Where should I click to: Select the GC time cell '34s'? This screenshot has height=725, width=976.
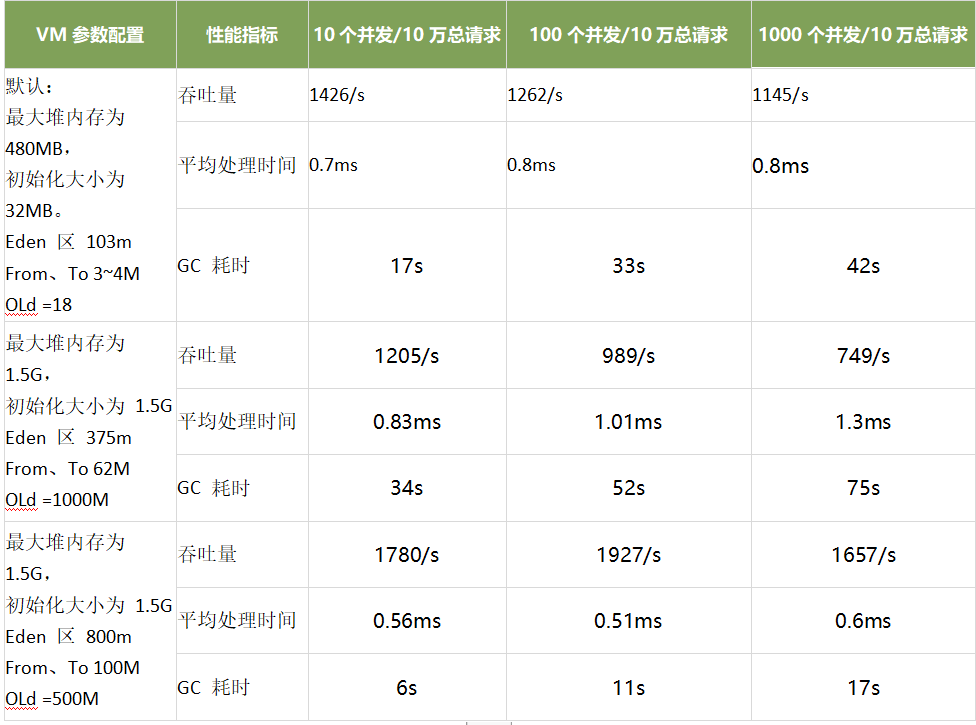click(x=407, y=487)
